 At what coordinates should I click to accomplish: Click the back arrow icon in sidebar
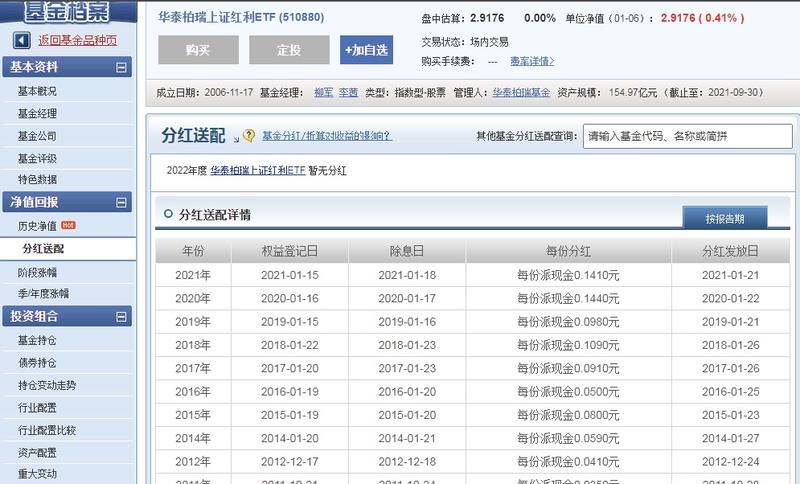point(21,40)
